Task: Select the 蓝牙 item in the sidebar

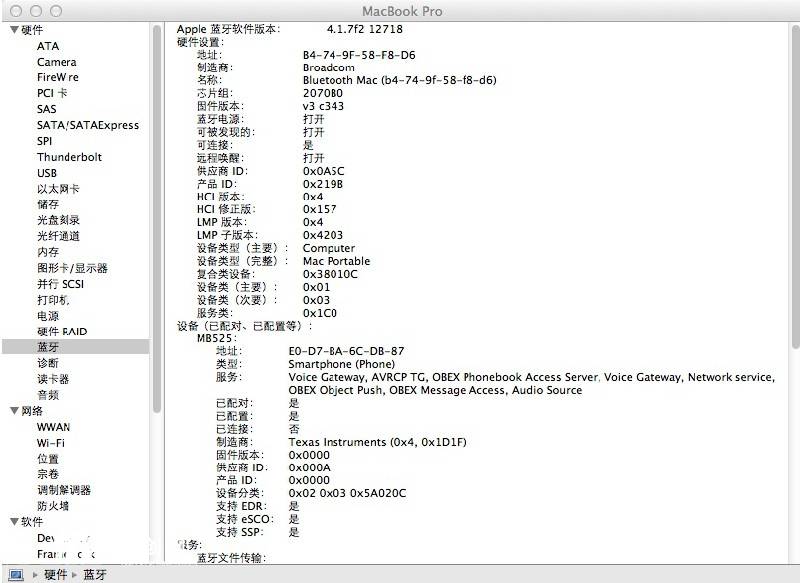Action: pyautogui.click(x=48, y=347)
